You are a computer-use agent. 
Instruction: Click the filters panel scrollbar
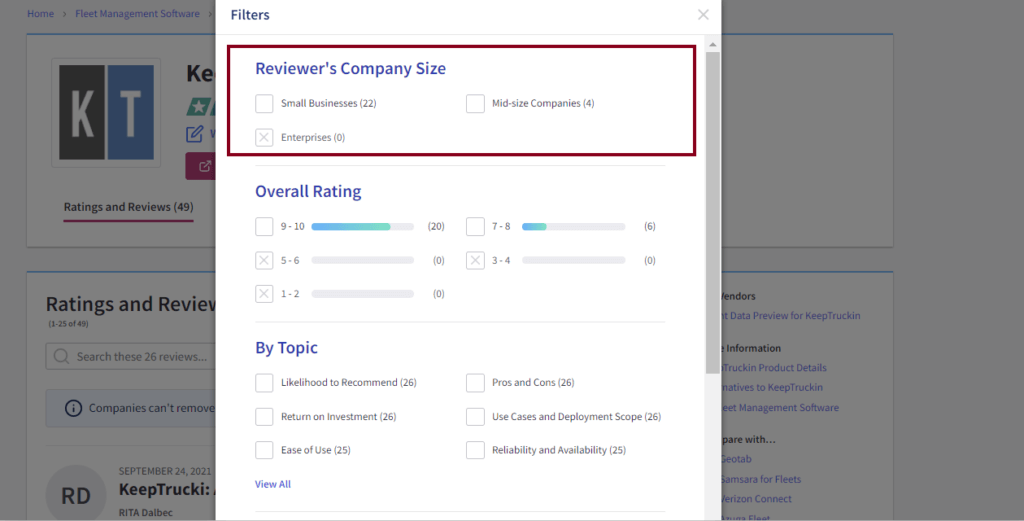(712, 212)
